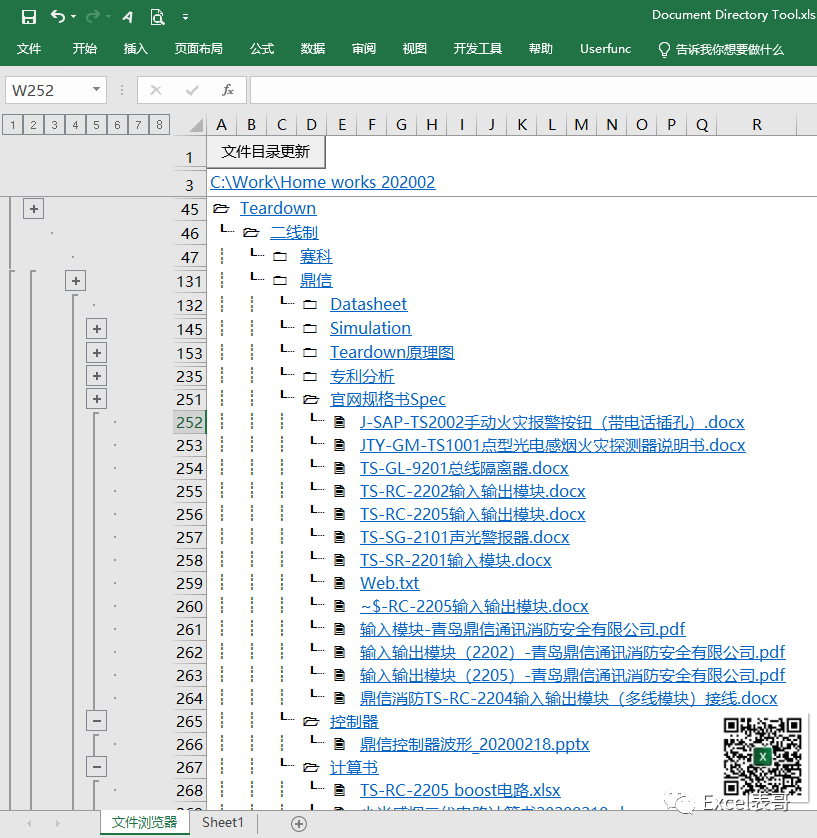Click the folder icon beside 专利分析
This screenshot has width=817, height=838.
tap(310, 376)
